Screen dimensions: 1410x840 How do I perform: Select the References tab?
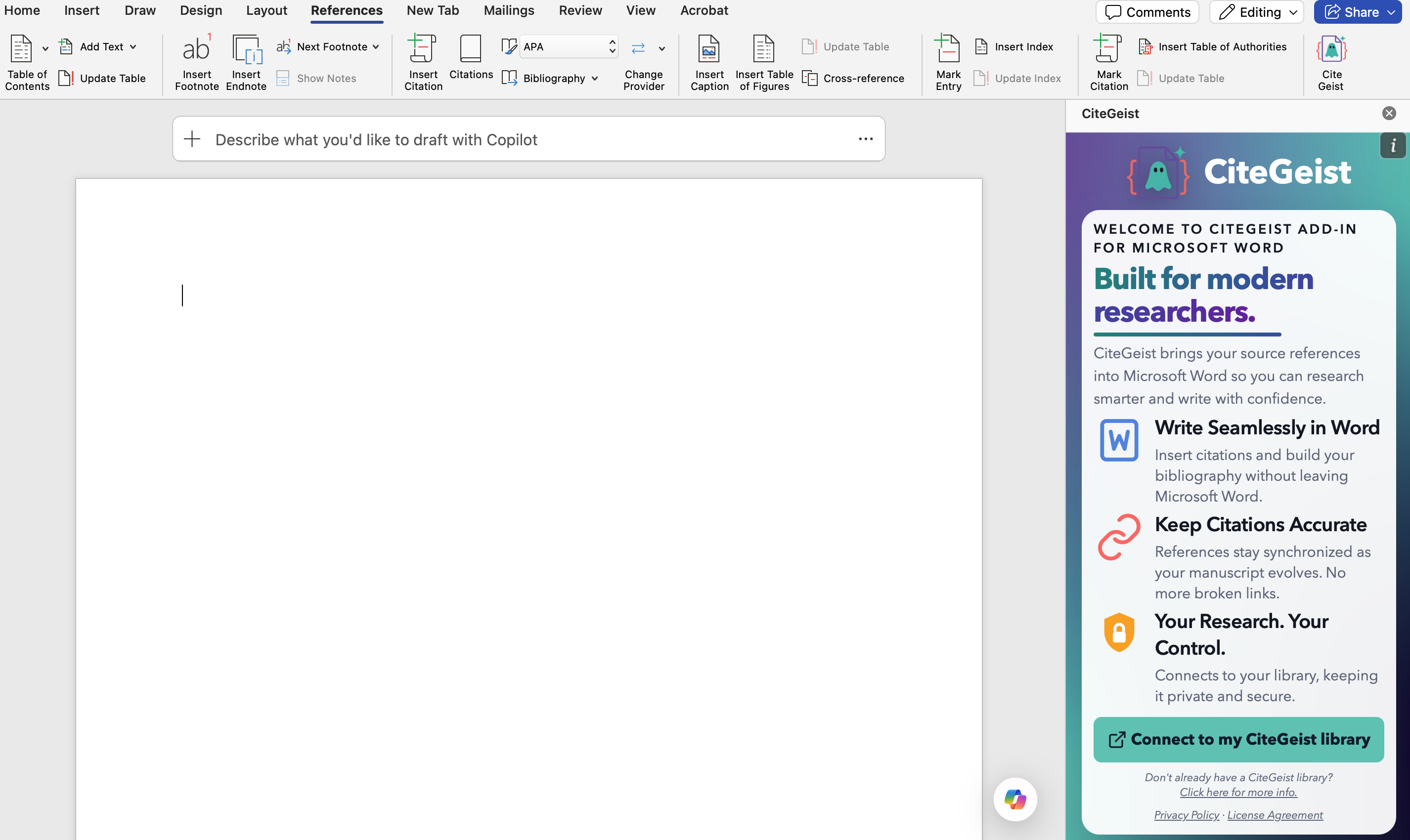click(347, 10)
